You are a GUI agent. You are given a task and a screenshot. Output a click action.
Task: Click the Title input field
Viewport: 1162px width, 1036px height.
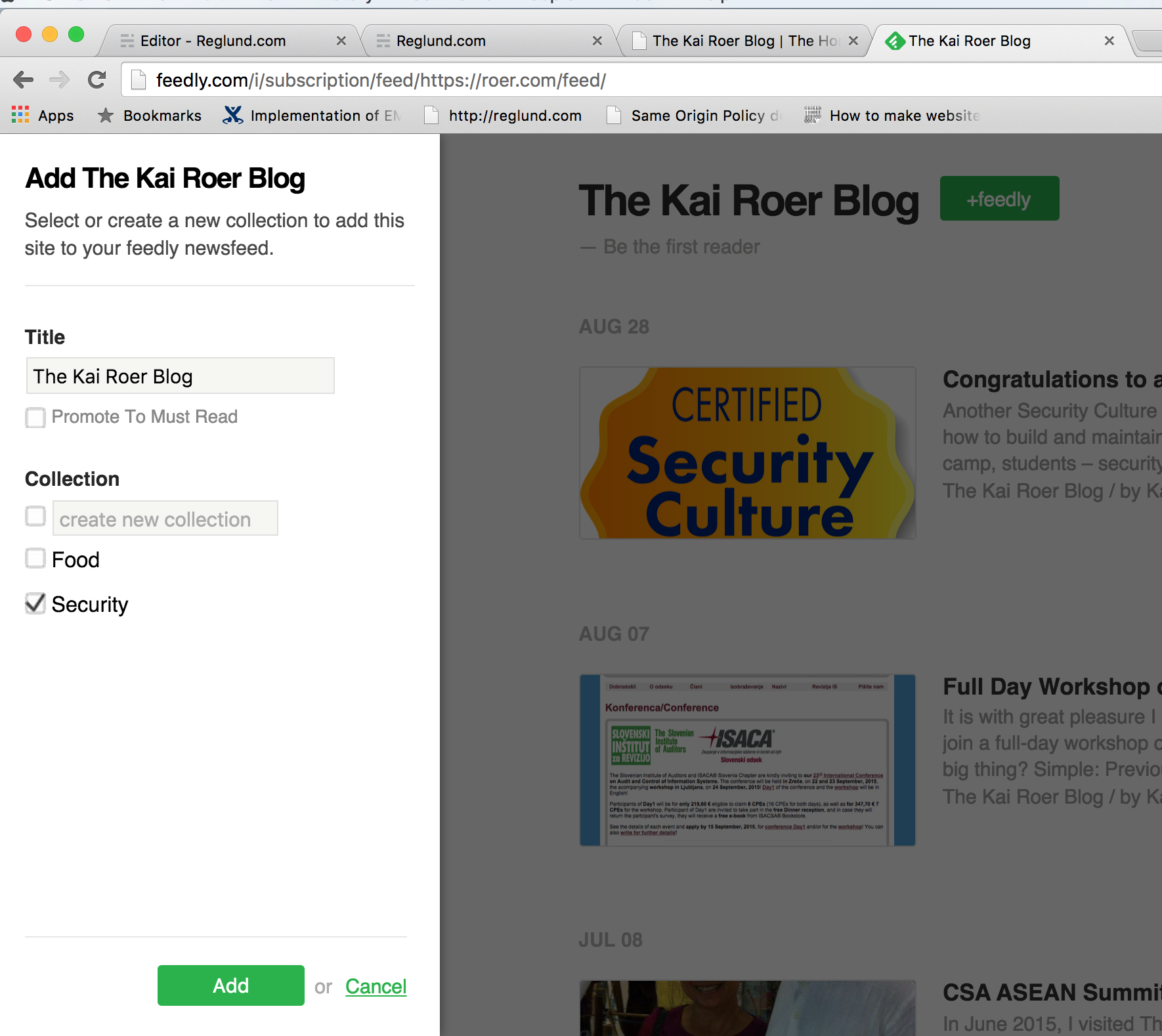tap(181, 376)
